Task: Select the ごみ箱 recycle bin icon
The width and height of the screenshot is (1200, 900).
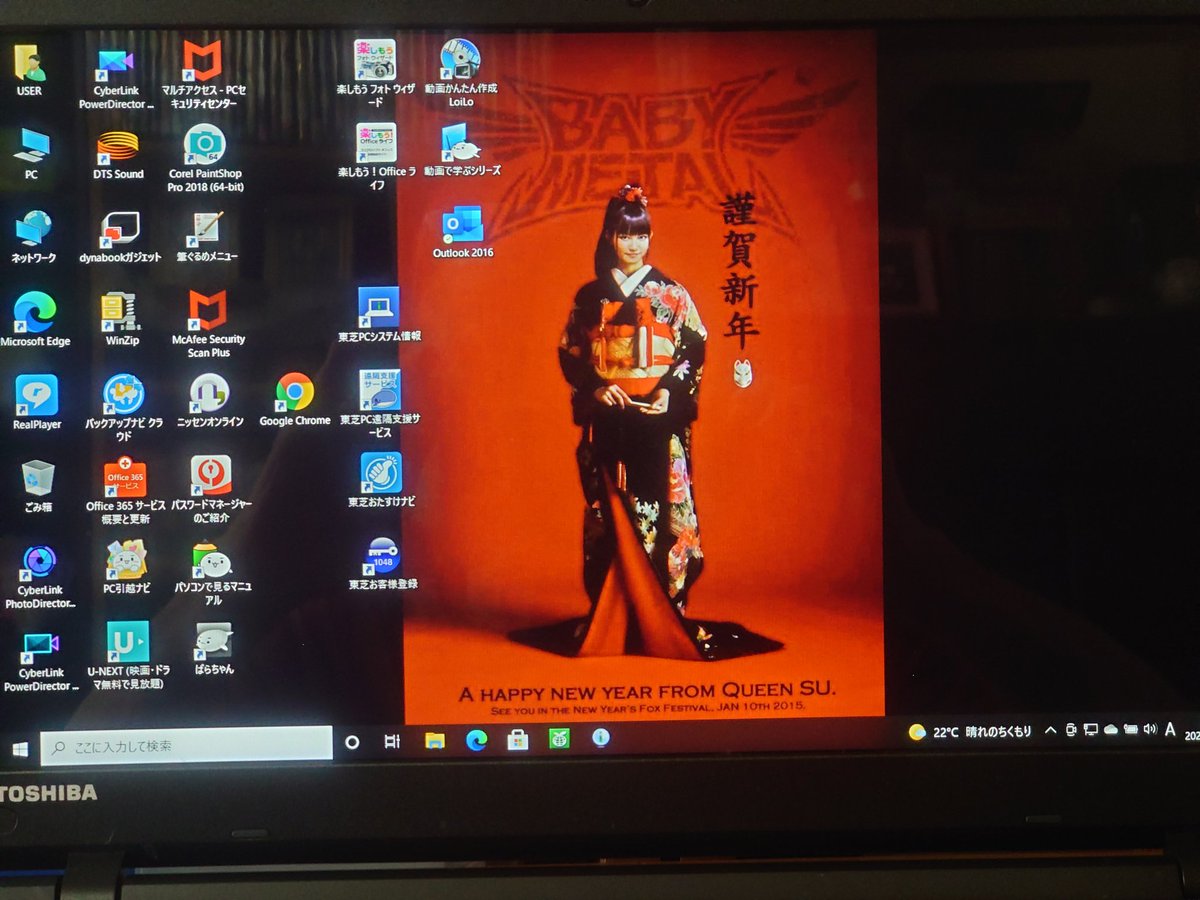Action: pyautogui.click(x=38, y=487)
